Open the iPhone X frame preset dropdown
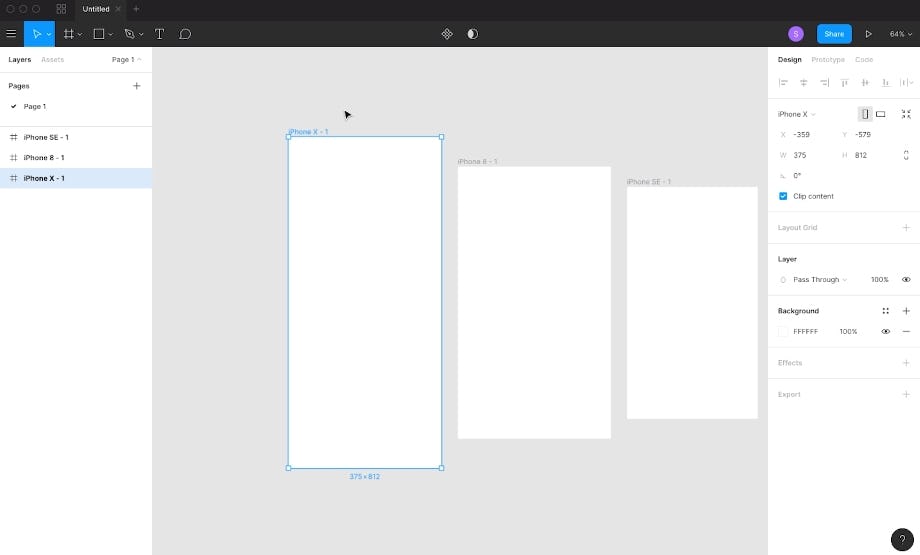Viewport: 920px width, 555px height. [x=797, y=114]
